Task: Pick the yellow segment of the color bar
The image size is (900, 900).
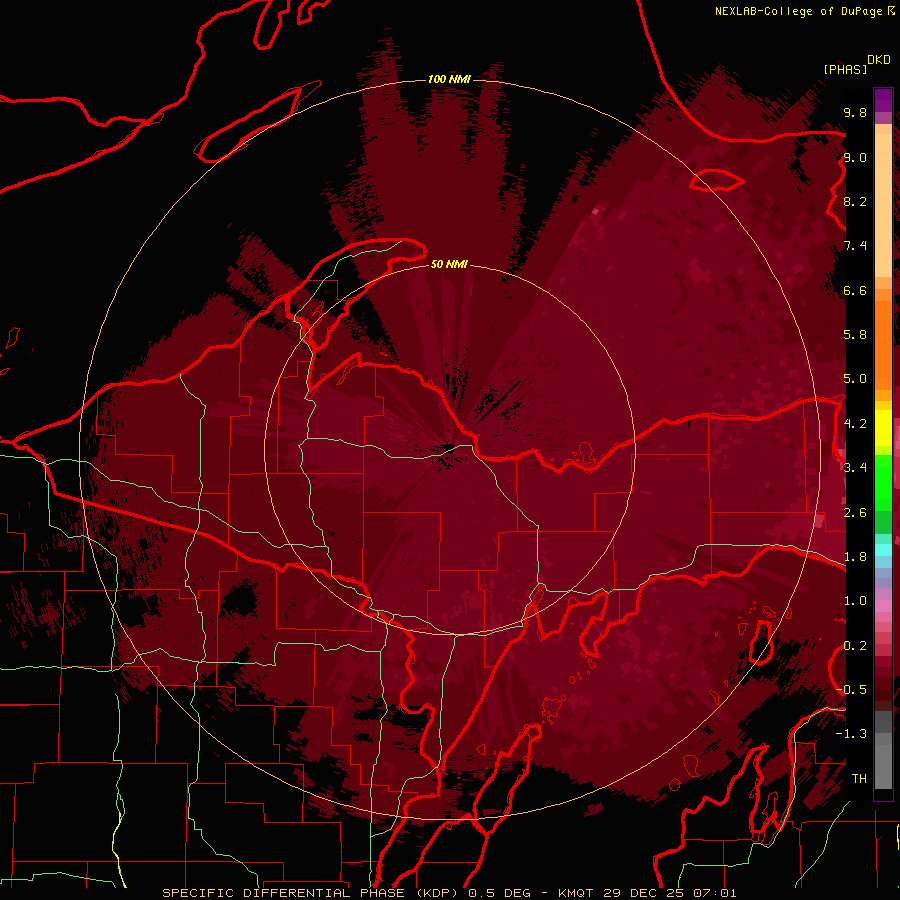Action: click(883, 426)
